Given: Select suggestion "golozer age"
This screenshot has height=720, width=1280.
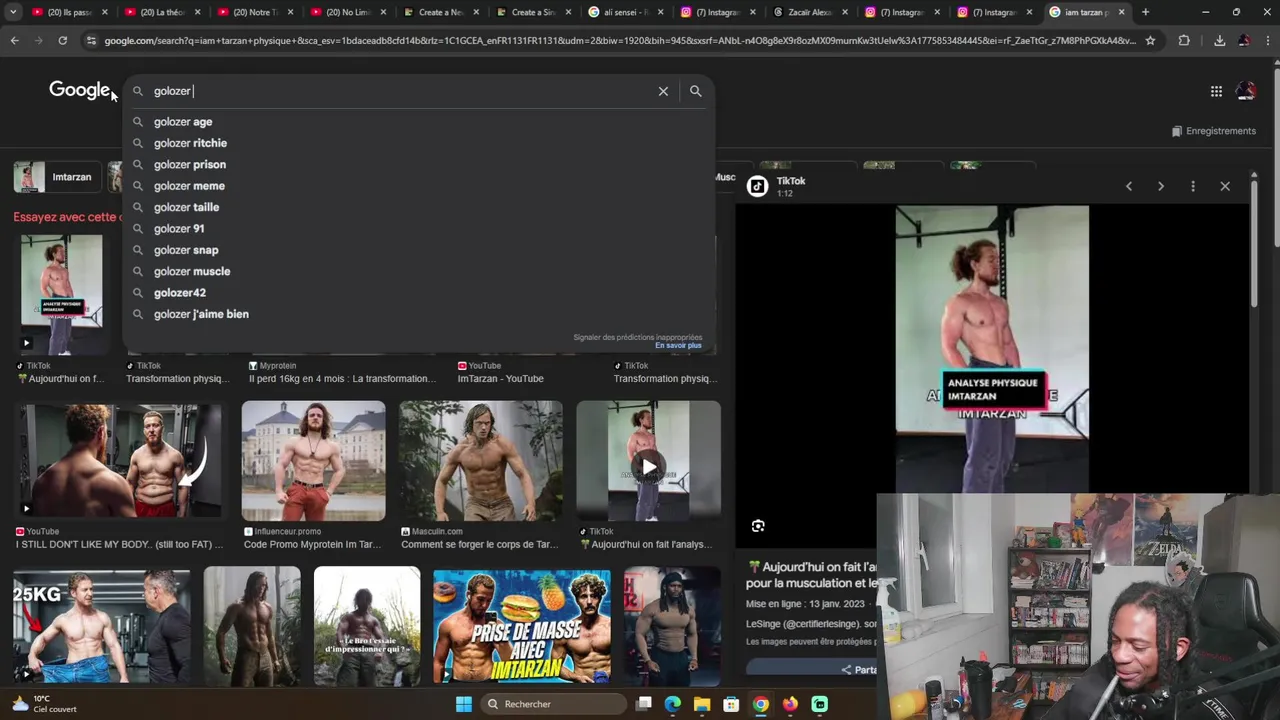Looking at the screenshot, I should click(x=418, y=122).
